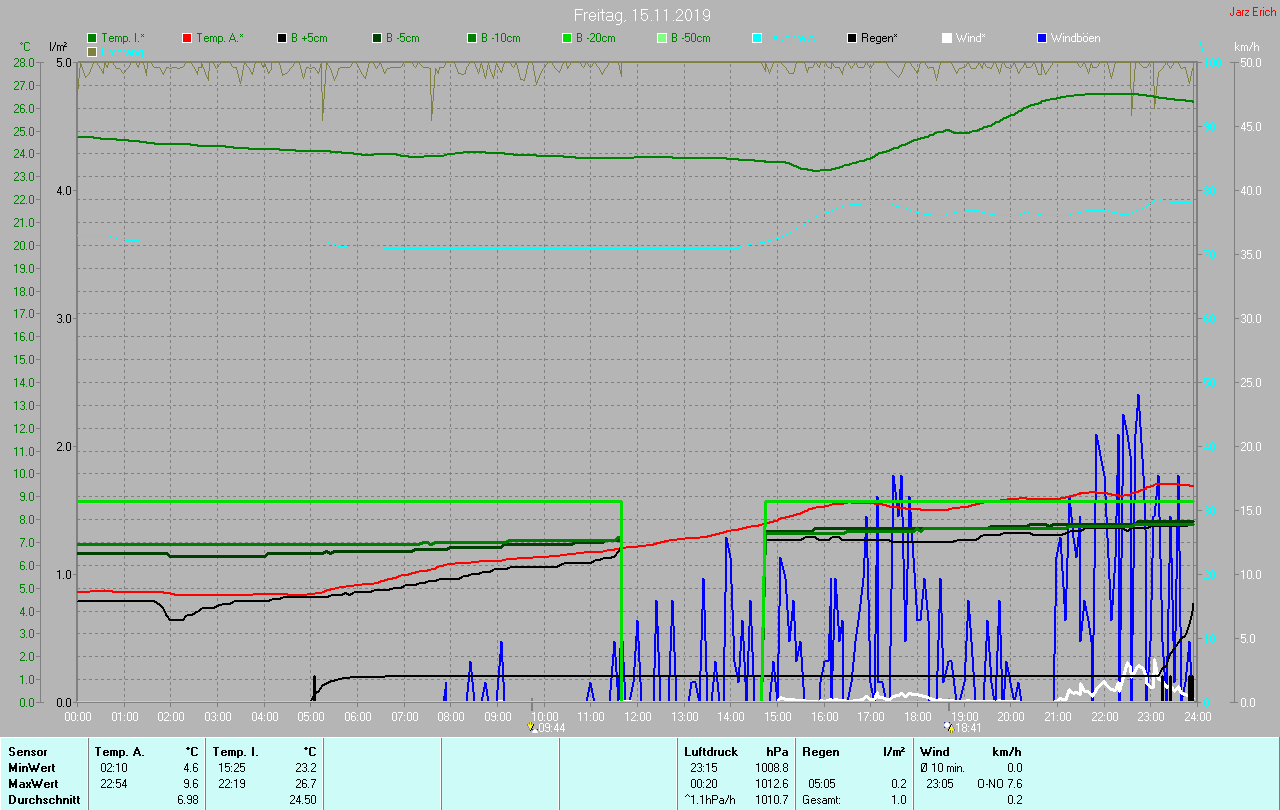Click the rain total value '1.0'

tap(899, 800)
